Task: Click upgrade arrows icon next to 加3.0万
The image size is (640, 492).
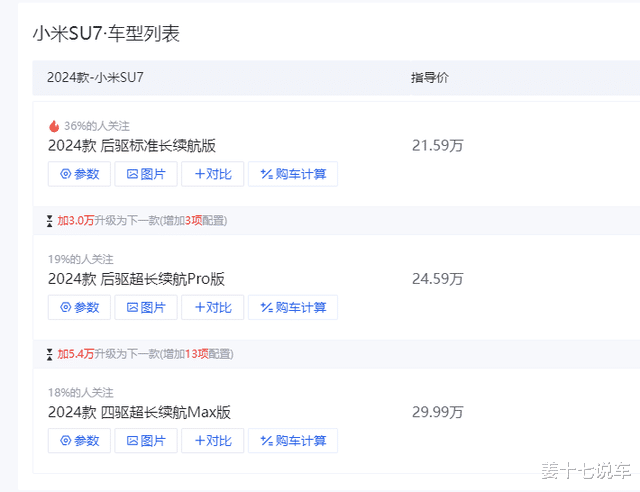Action: point(49,221)
